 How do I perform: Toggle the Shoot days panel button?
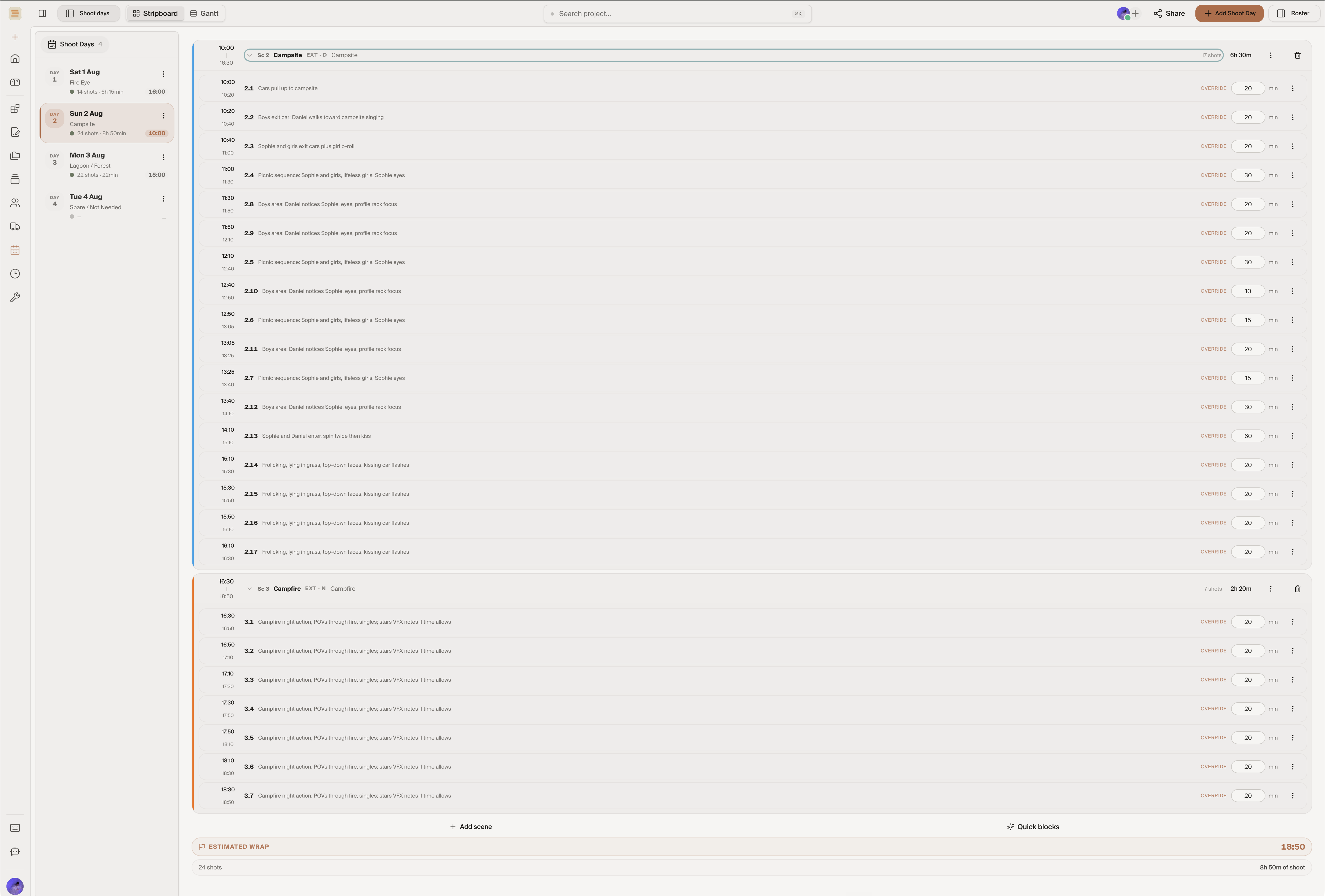pyautogui.click(x=88, y=13)
